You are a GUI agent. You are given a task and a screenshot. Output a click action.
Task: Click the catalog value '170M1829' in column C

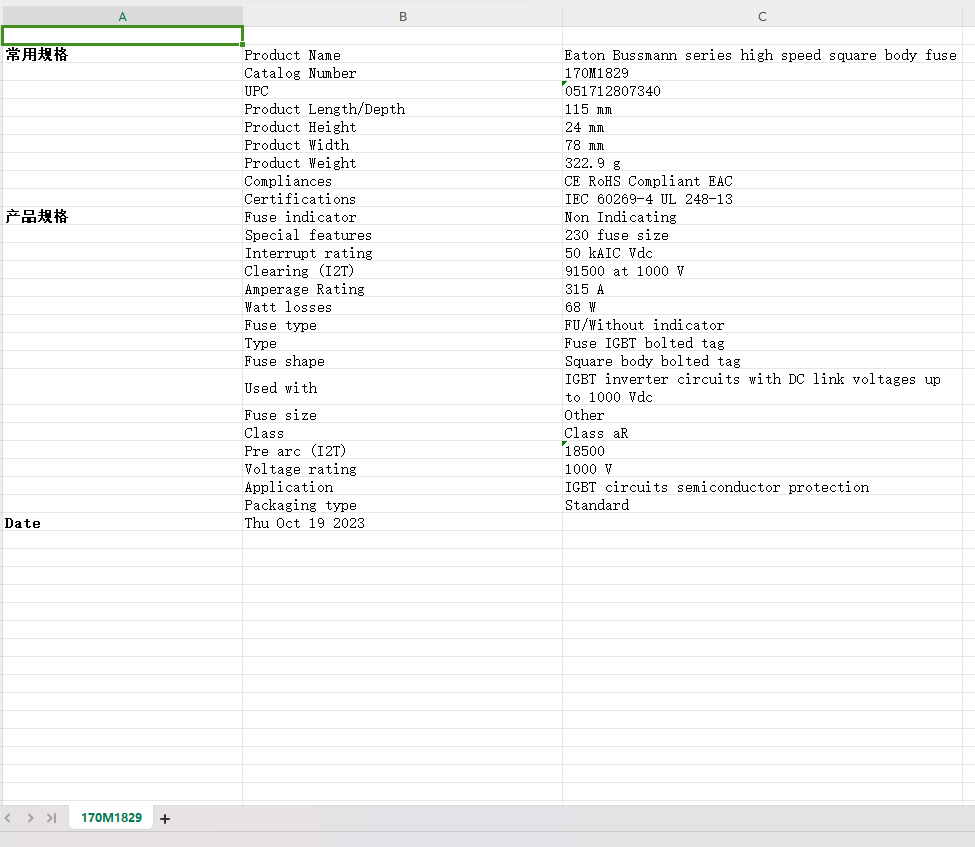pyautogui.click(x=762, y=73)
